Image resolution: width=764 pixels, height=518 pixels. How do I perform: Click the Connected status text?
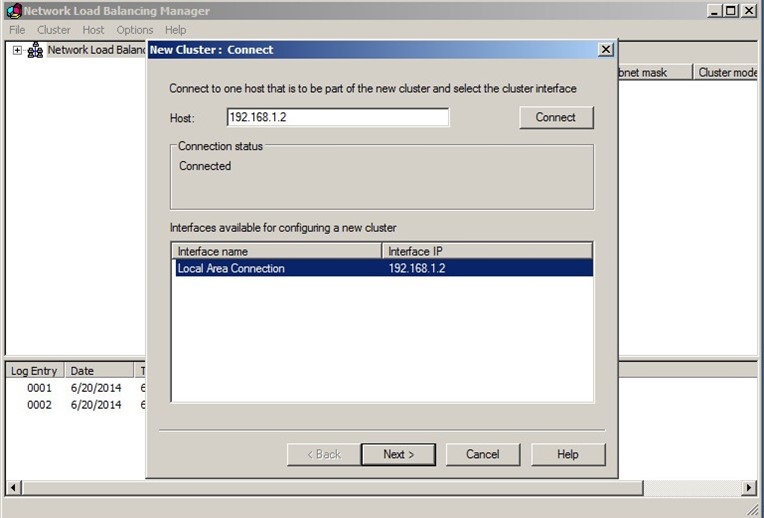tap(205, 166)
